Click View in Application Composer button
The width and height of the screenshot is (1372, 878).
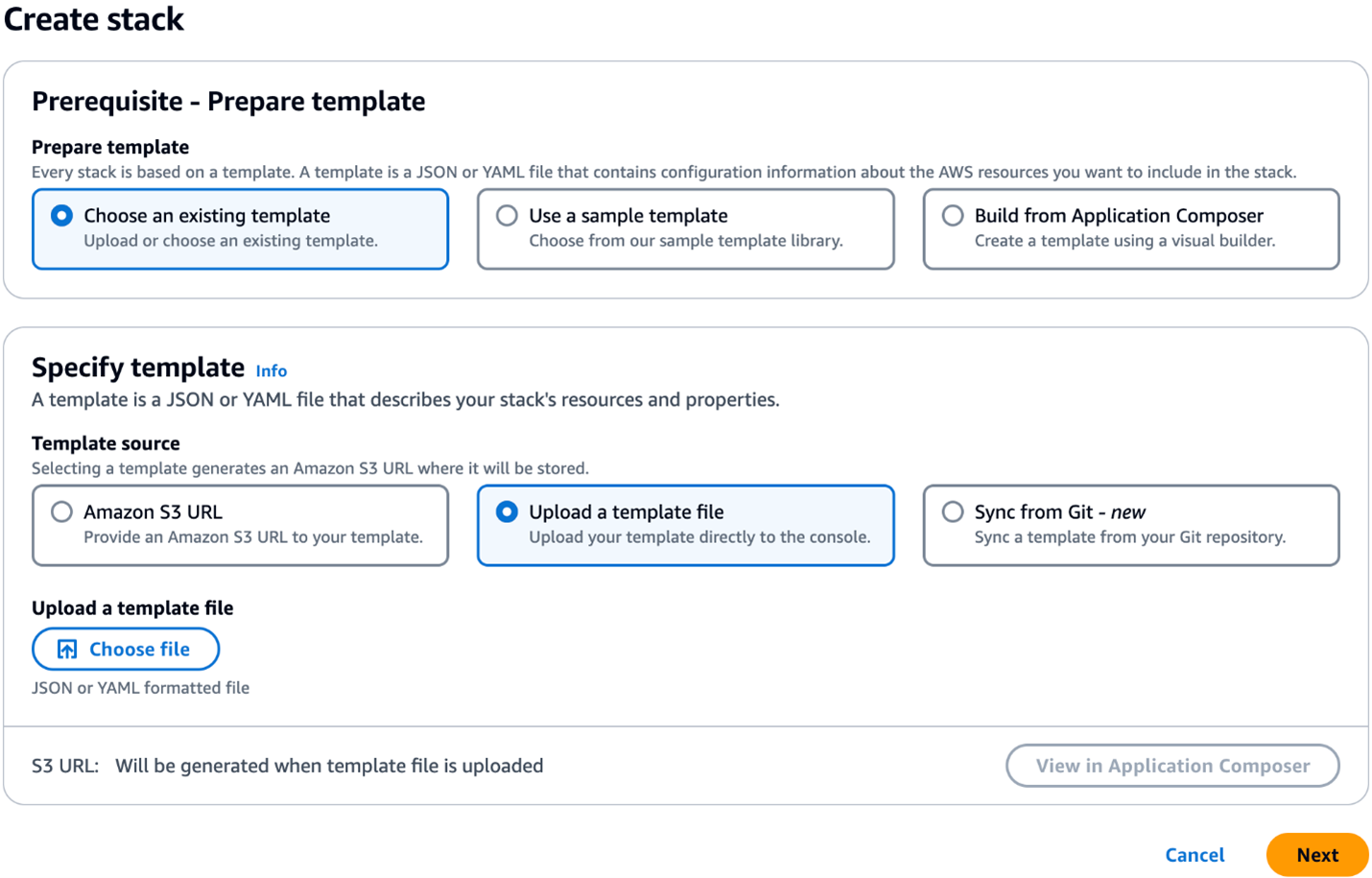click(x=1171, y=766)
